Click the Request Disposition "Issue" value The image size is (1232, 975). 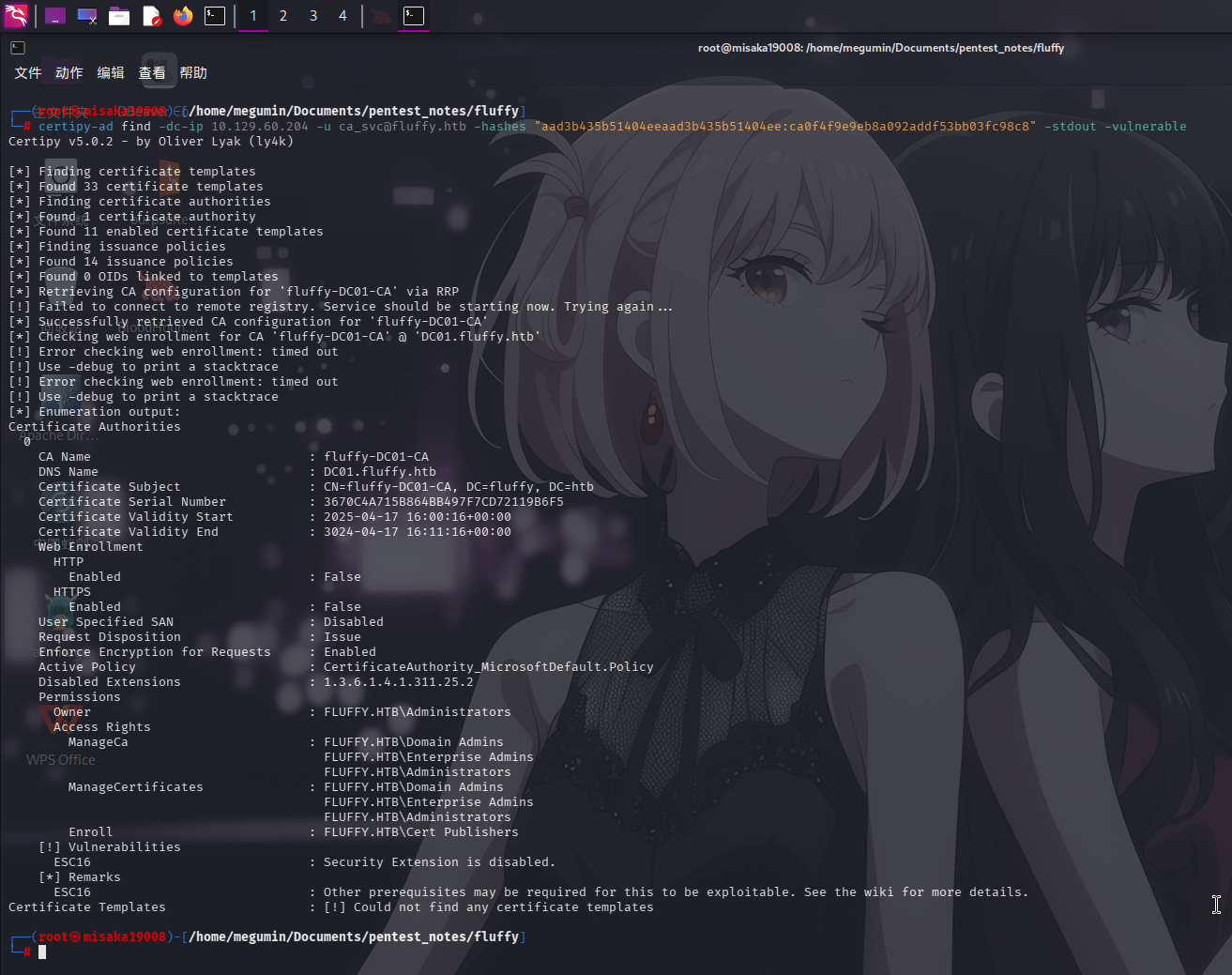point(342,637)
